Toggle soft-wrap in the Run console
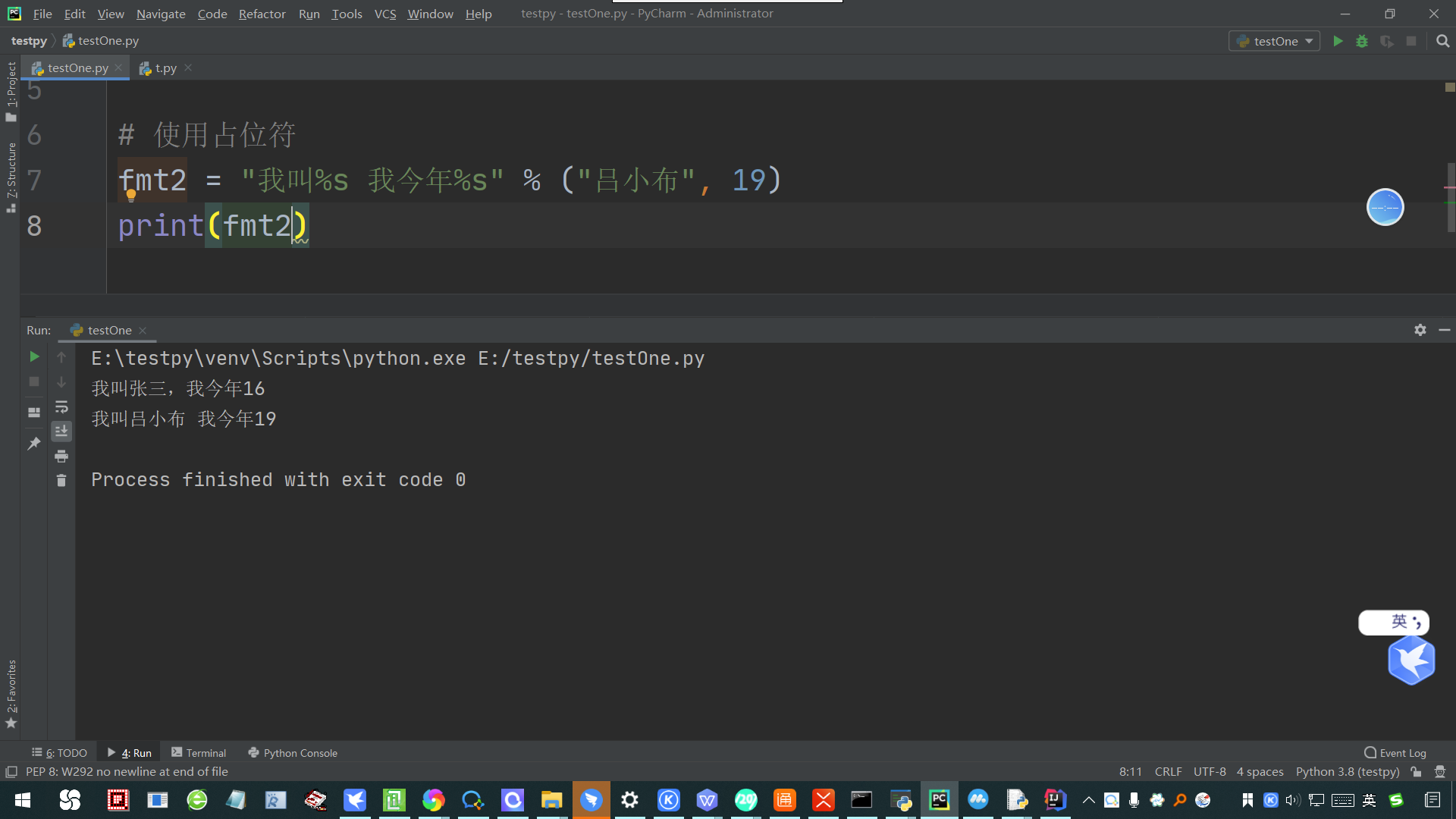This screenshot has height=819, width=1456. coord(61,407)
